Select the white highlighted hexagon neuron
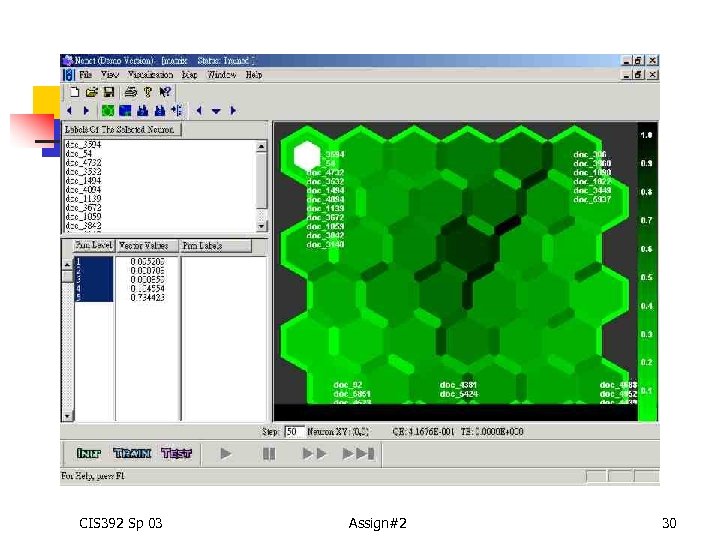This screenshot has height=540, width=720. point(307,156)
